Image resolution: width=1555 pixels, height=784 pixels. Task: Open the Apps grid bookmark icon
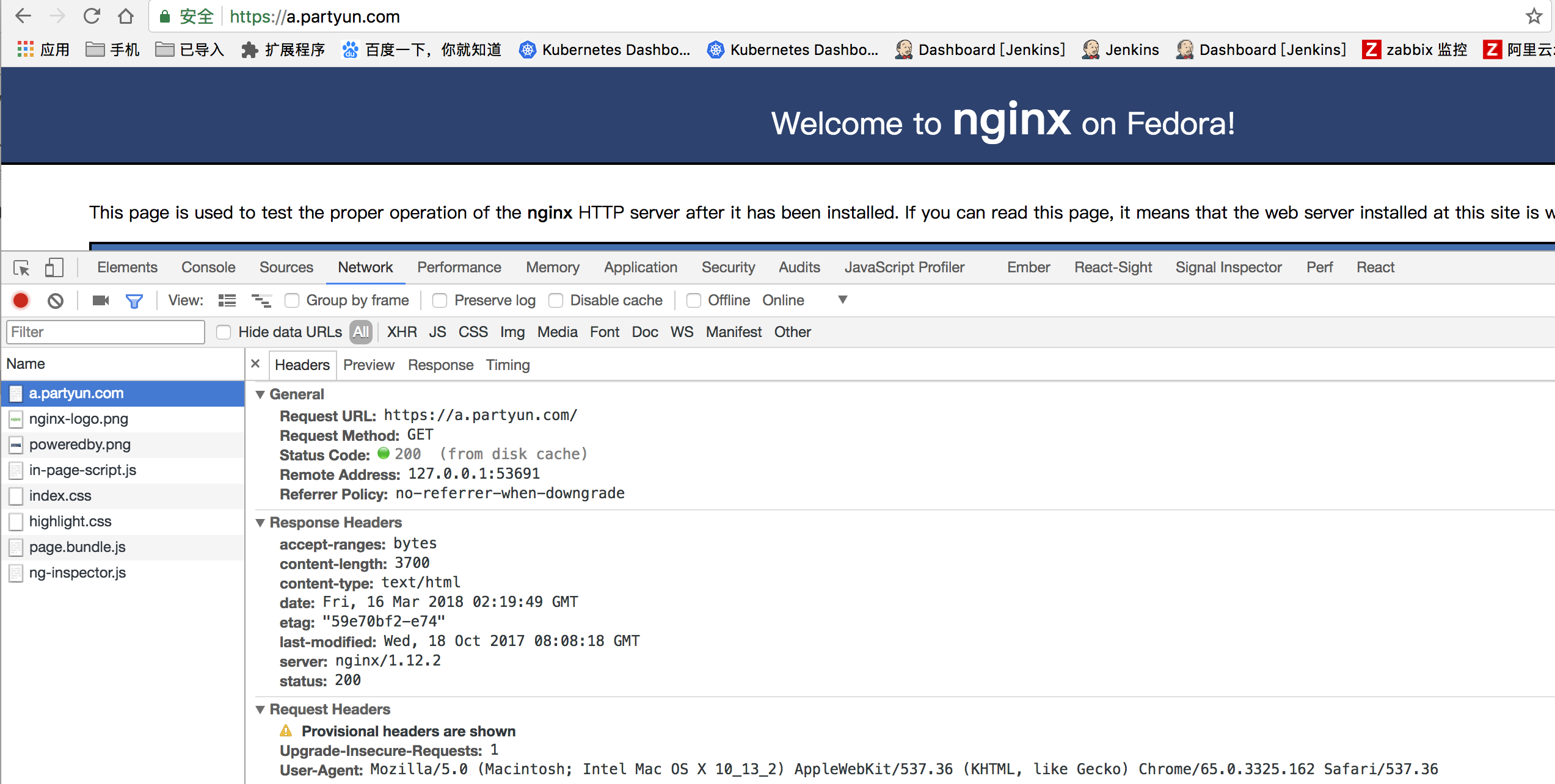pos(26,49)
